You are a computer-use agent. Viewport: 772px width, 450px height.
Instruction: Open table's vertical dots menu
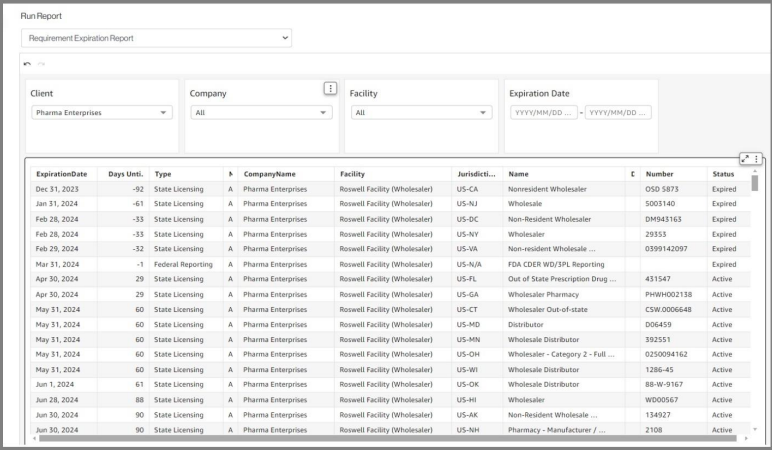pos(756,159)
